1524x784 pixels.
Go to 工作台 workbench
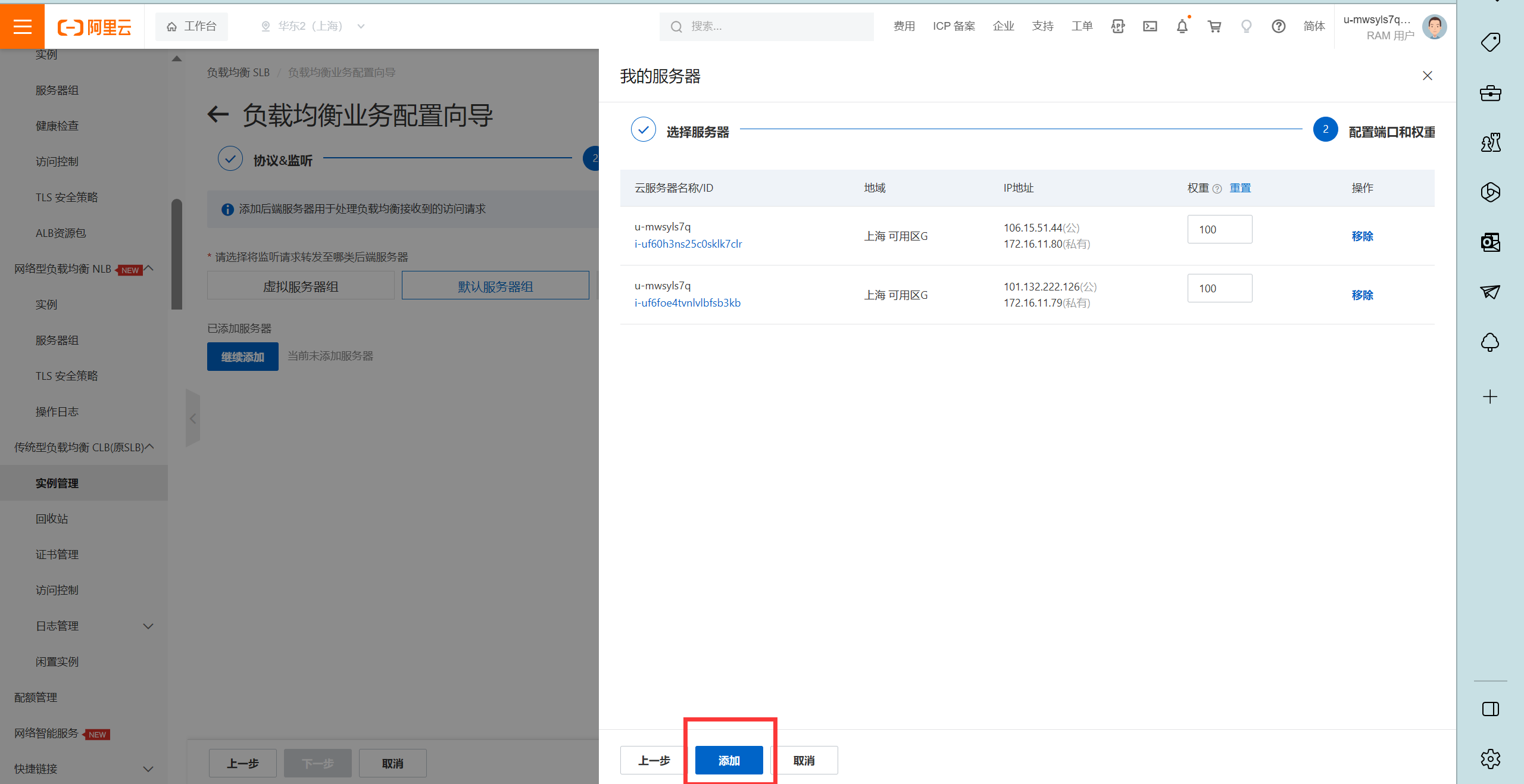pyautogui.click(x=192, y=26)
